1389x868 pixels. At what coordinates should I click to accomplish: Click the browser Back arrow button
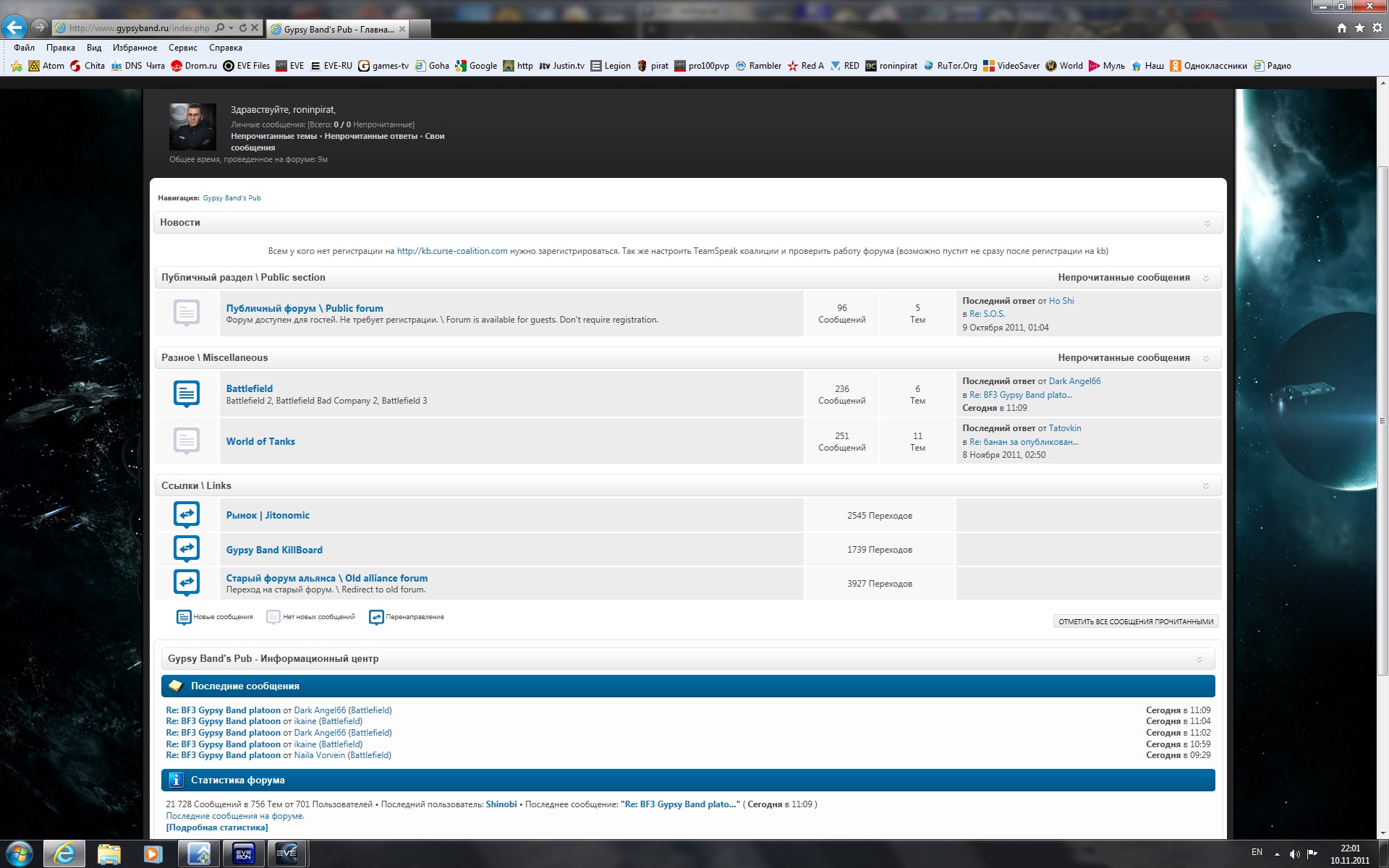click(x=14, y=27)
